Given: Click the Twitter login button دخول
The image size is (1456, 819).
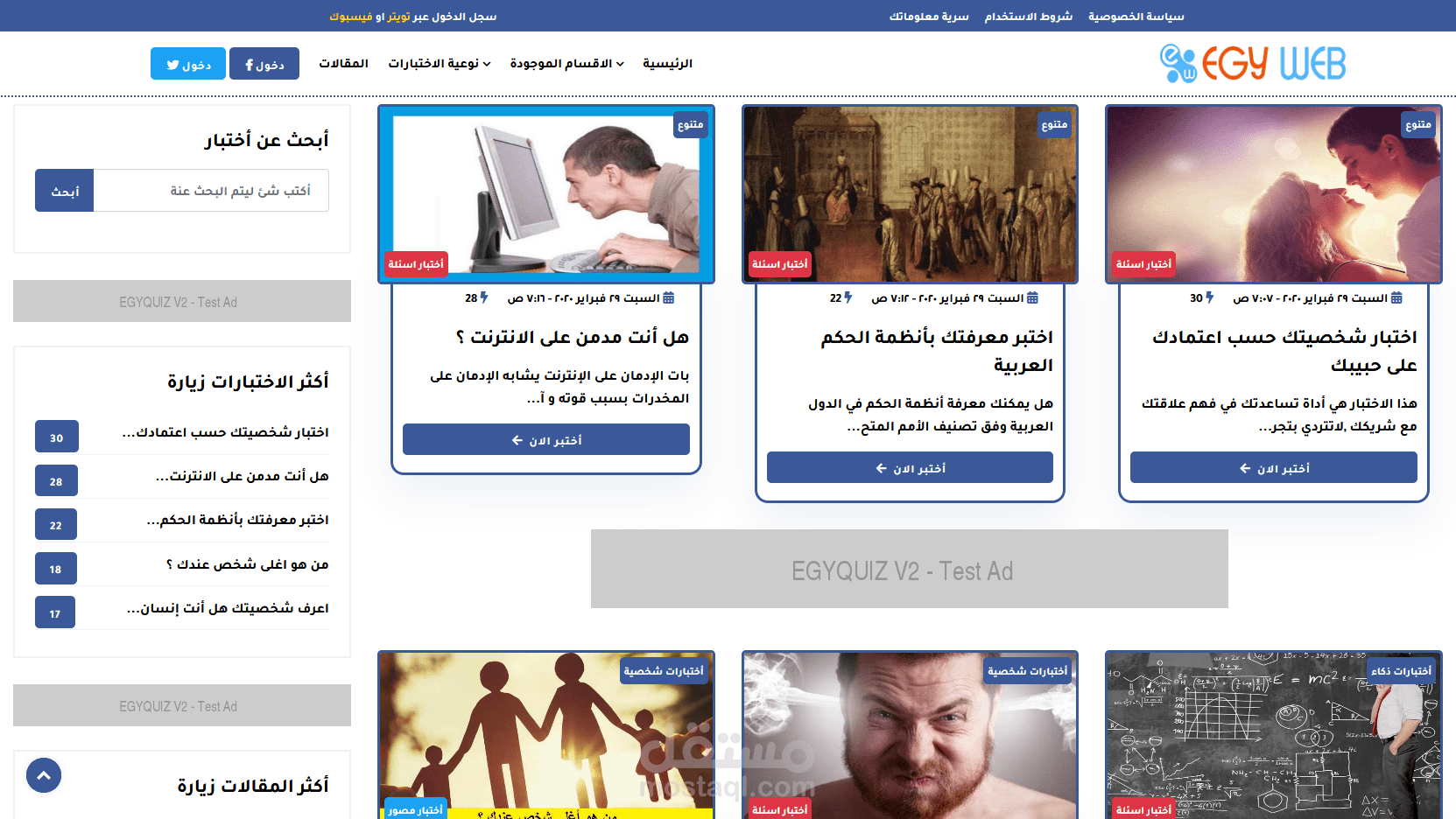Looking at the screenshot, I should (x=188, y=64).
